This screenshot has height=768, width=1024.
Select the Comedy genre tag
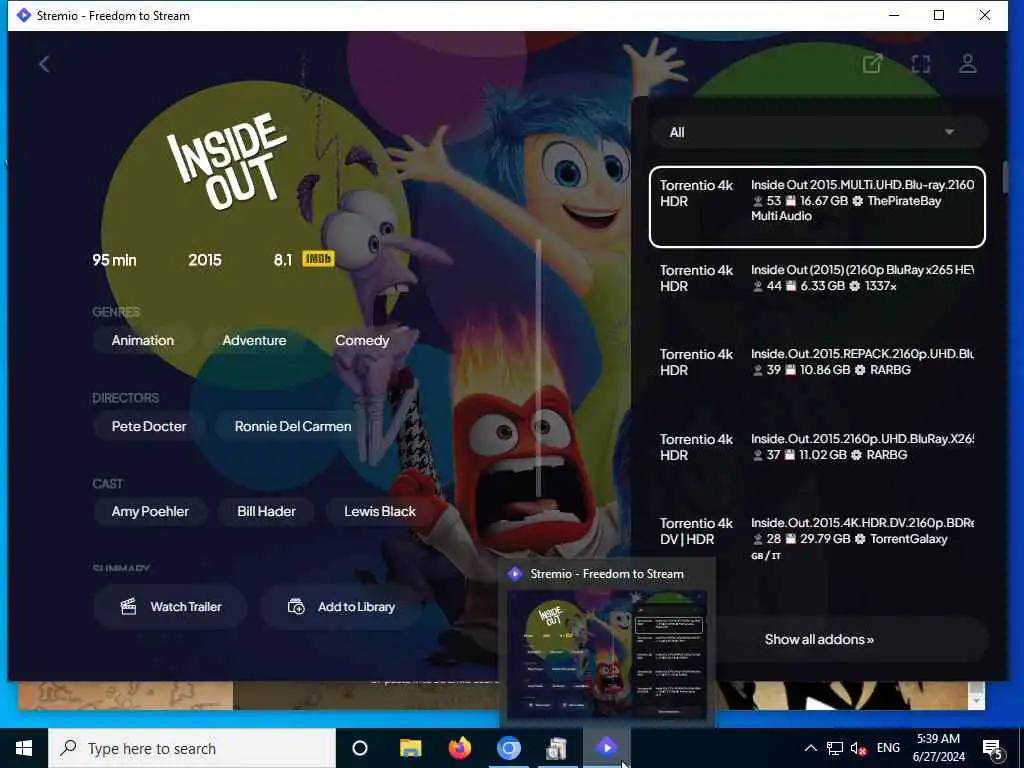pyautogui.click(x=362, y=340)
